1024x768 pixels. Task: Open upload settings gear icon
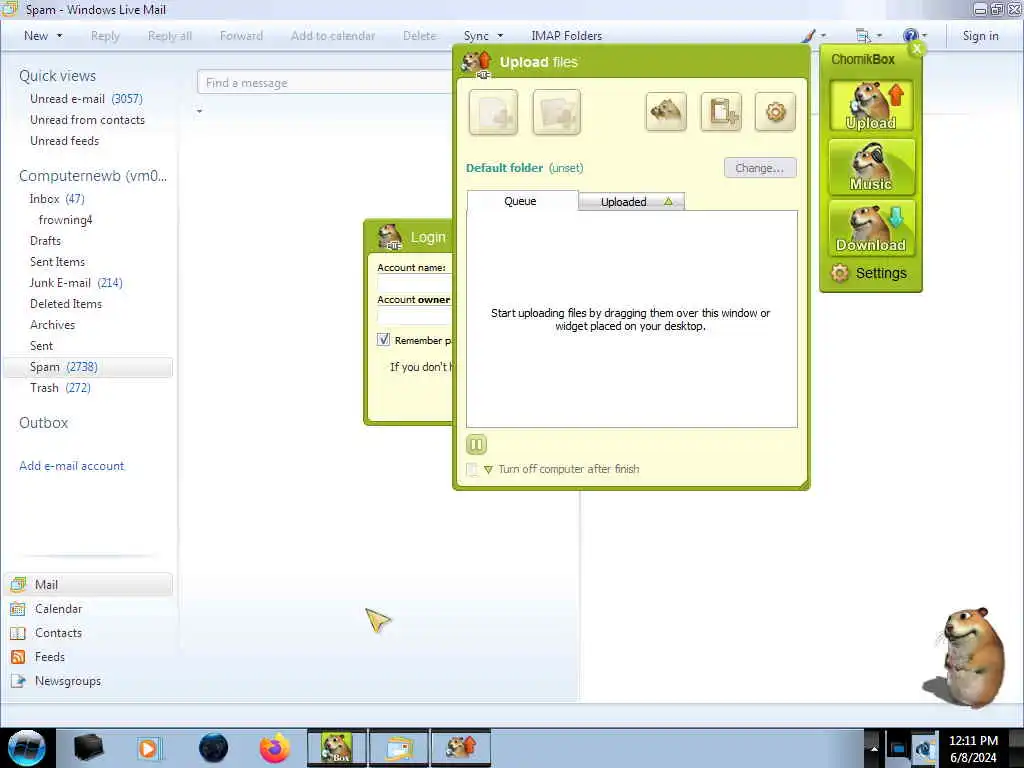click(775, 112)
